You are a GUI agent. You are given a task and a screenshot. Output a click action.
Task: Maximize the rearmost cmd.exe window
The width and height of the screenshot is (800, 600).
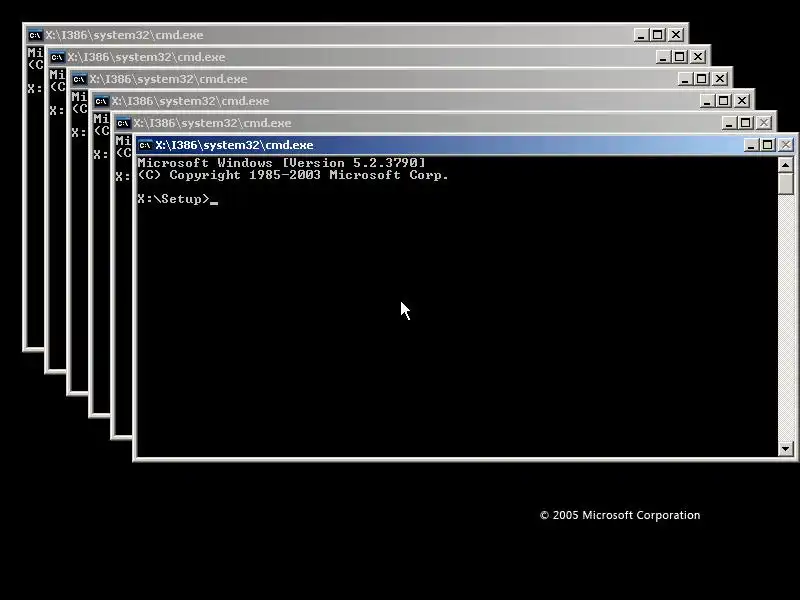coord(658,35)
